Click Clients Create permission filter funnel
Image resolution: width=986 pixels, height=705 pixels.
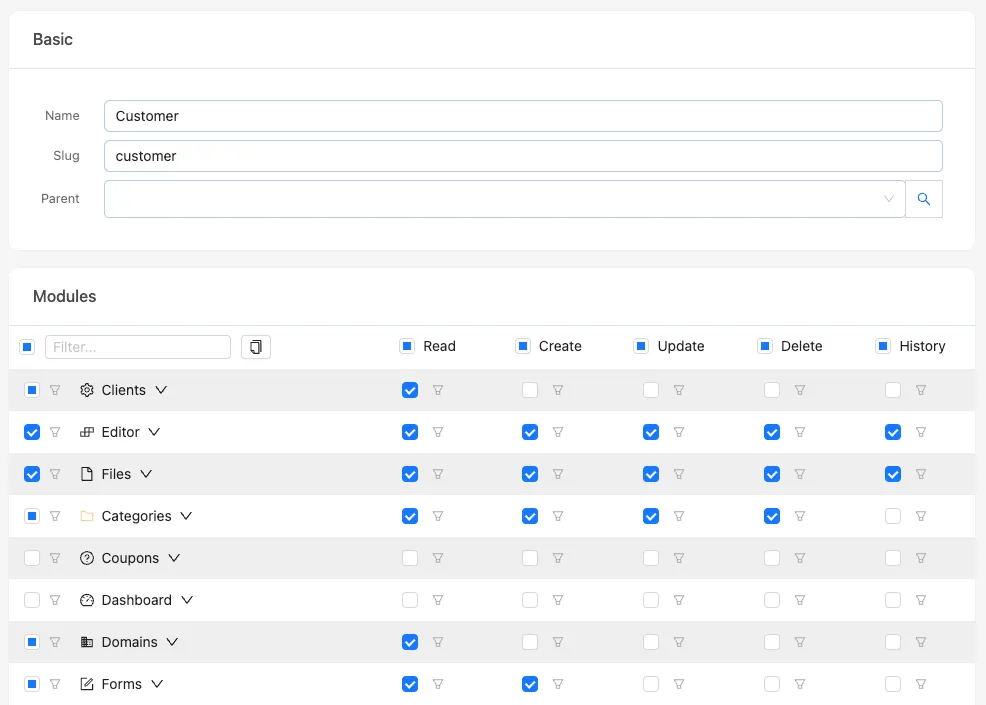[x=558, y=390]
